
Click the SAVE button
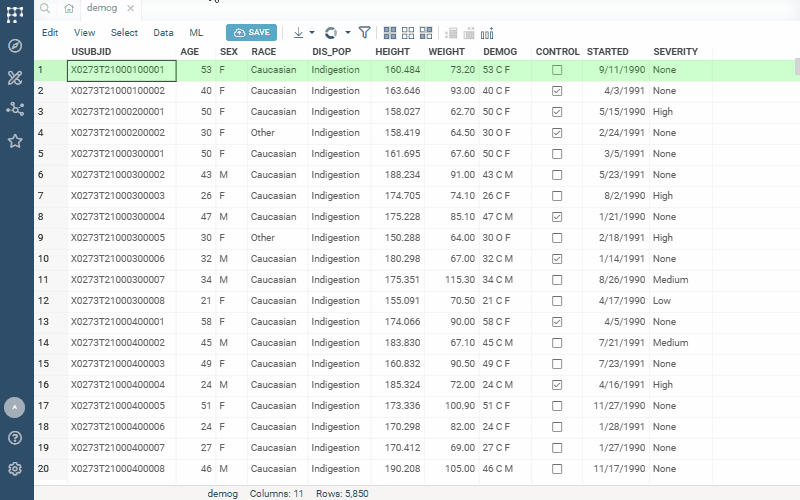[x=252, y=33]
